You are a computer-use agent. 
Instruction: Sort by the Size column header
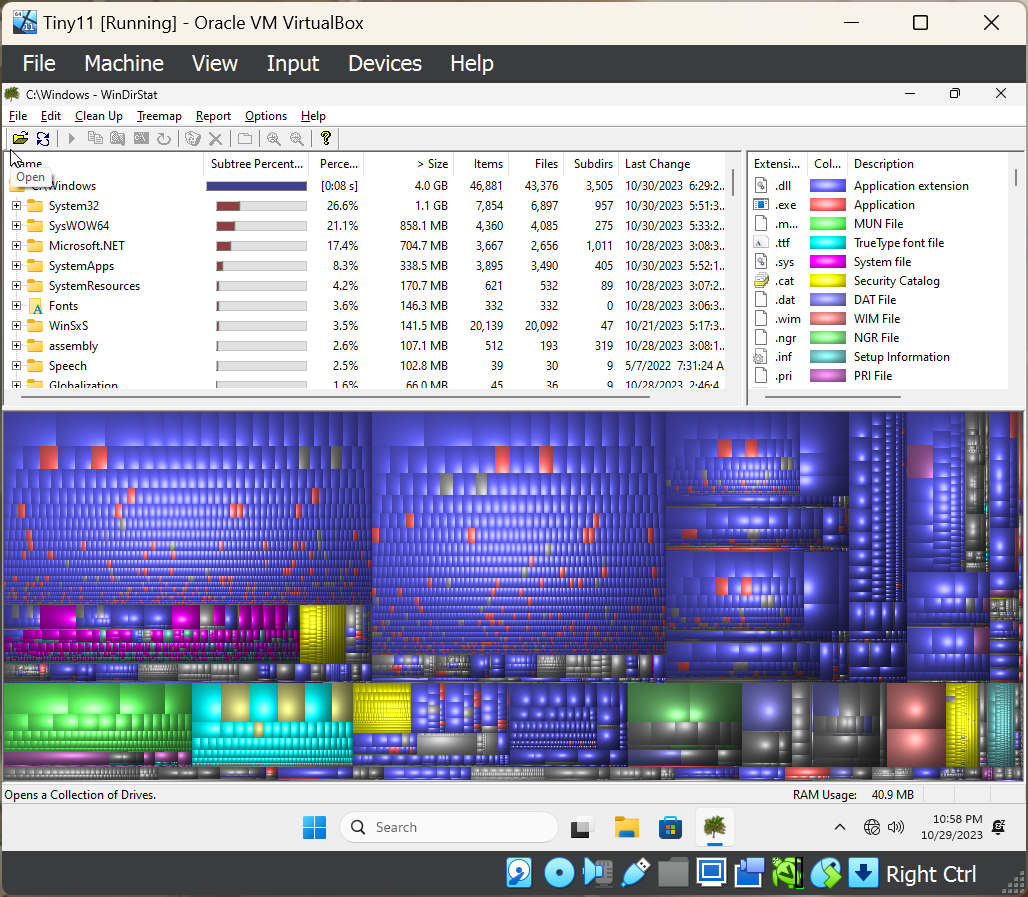coord(408,164)
